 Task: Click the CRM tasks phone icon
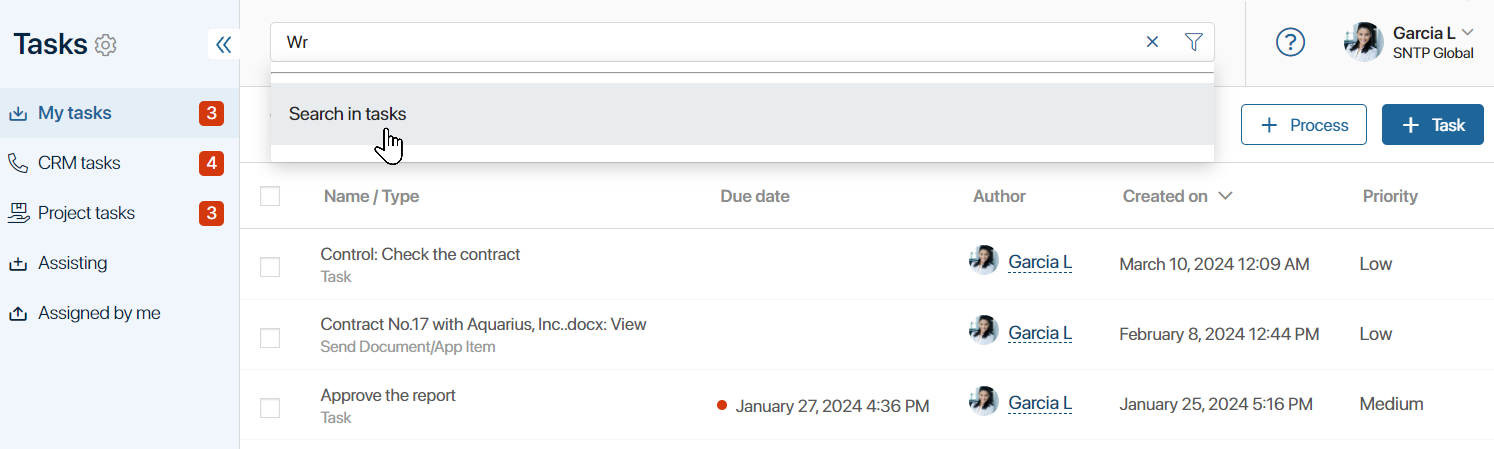[17, 163]
